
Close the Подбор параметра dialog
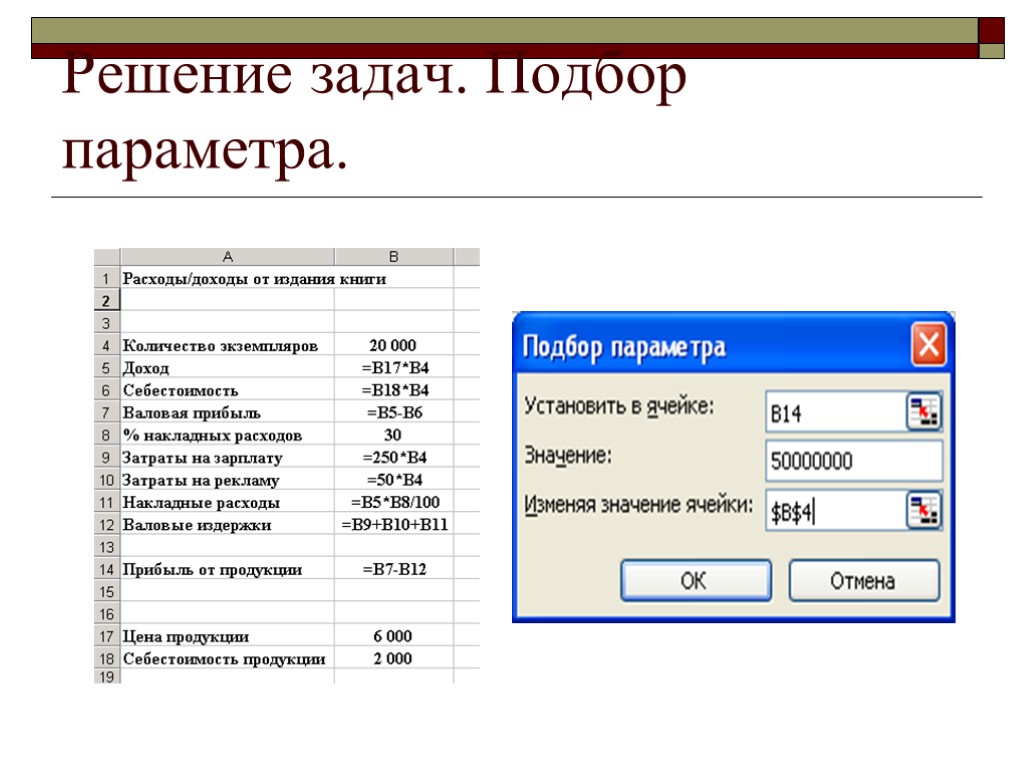tap(929, 344)
